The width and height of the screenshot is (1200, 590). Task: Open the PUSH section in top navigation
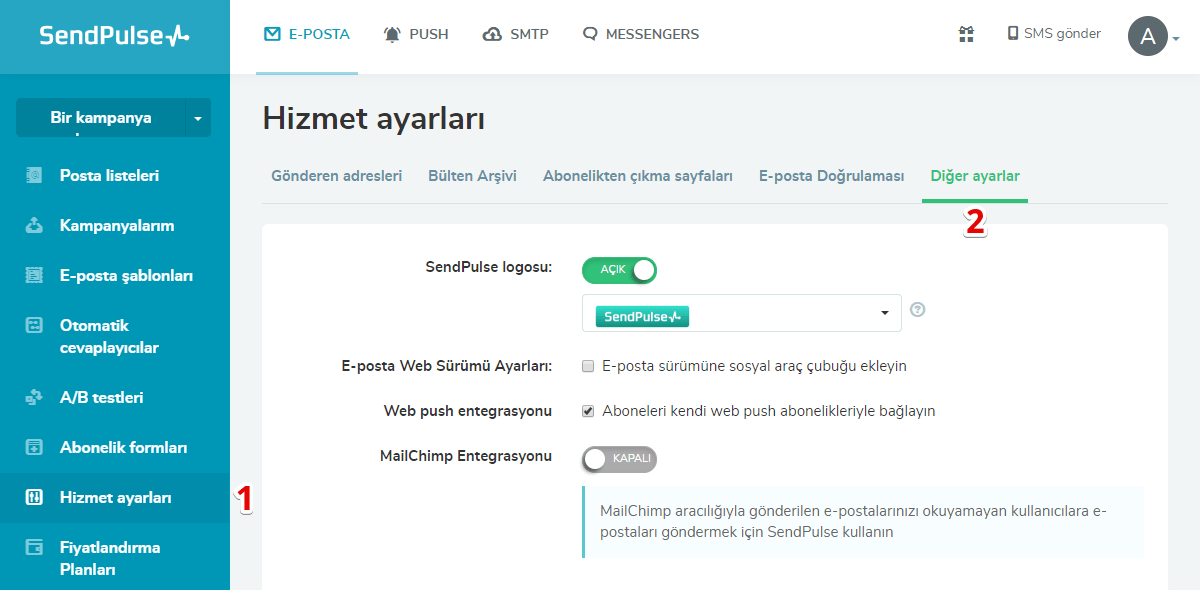(416, 34)
